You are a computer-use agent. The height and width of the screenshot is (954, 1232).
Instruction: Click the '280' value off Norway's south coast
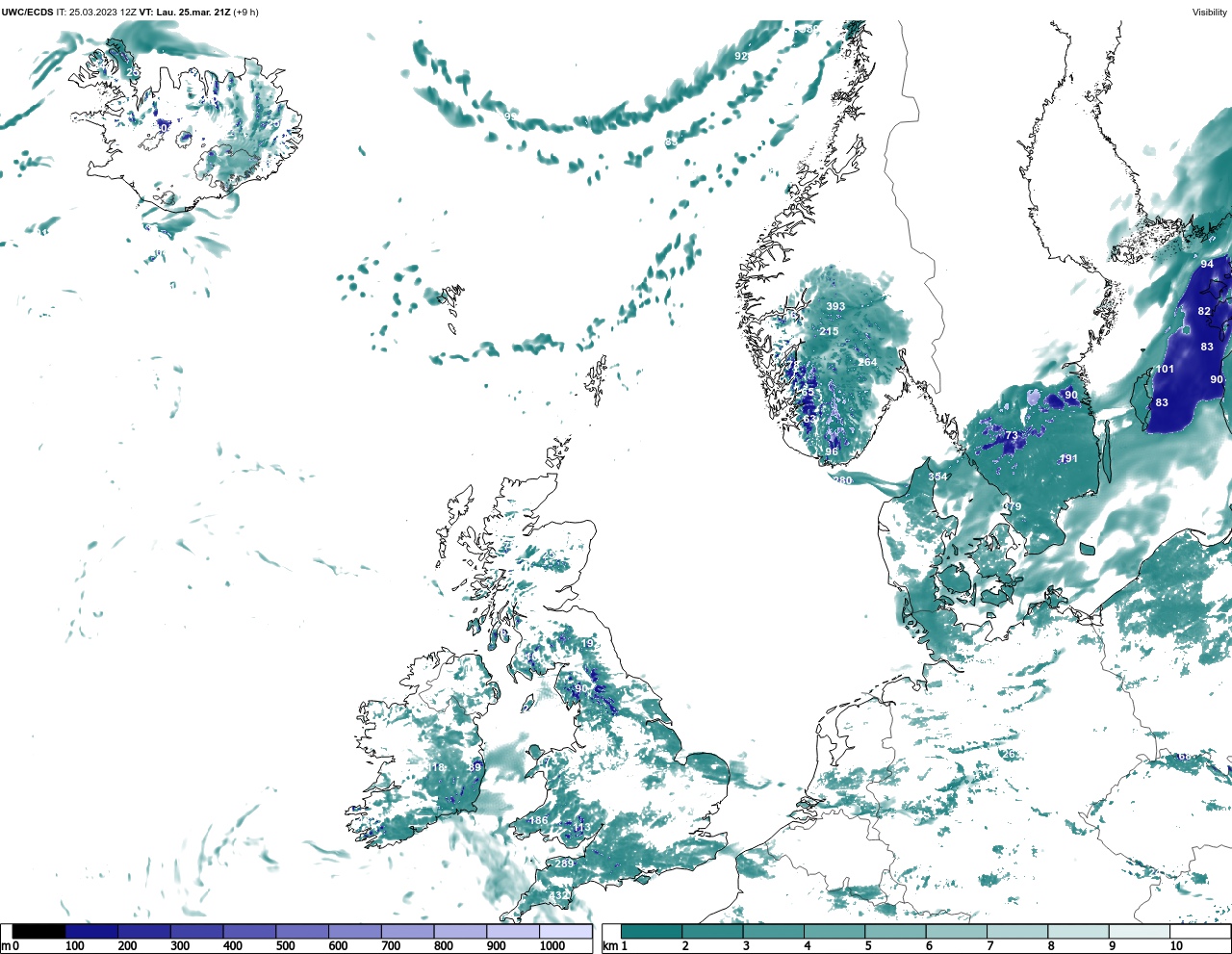point(842,480)
